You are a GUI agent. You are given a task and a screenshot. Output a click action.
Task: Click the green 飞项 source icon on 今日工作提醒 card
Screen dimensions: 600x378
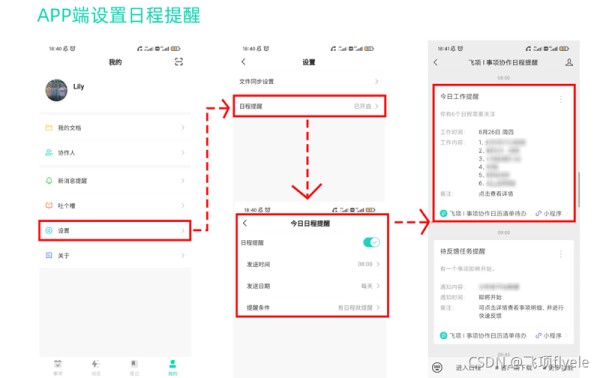(x=443, y=213)
